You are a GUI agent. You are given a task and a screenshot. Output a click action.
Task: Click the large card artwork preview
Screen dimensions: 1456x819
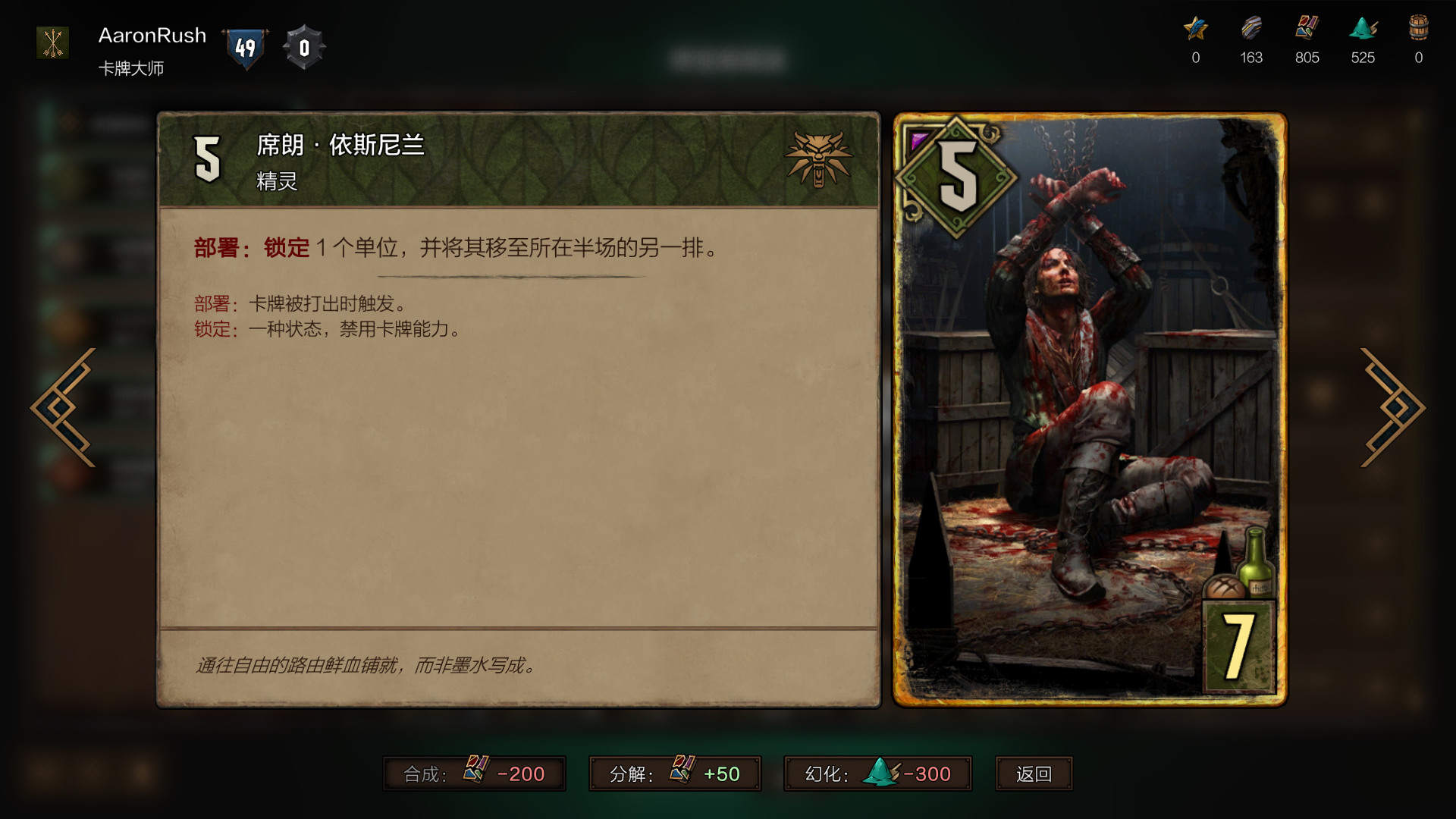pos(1090,409)
